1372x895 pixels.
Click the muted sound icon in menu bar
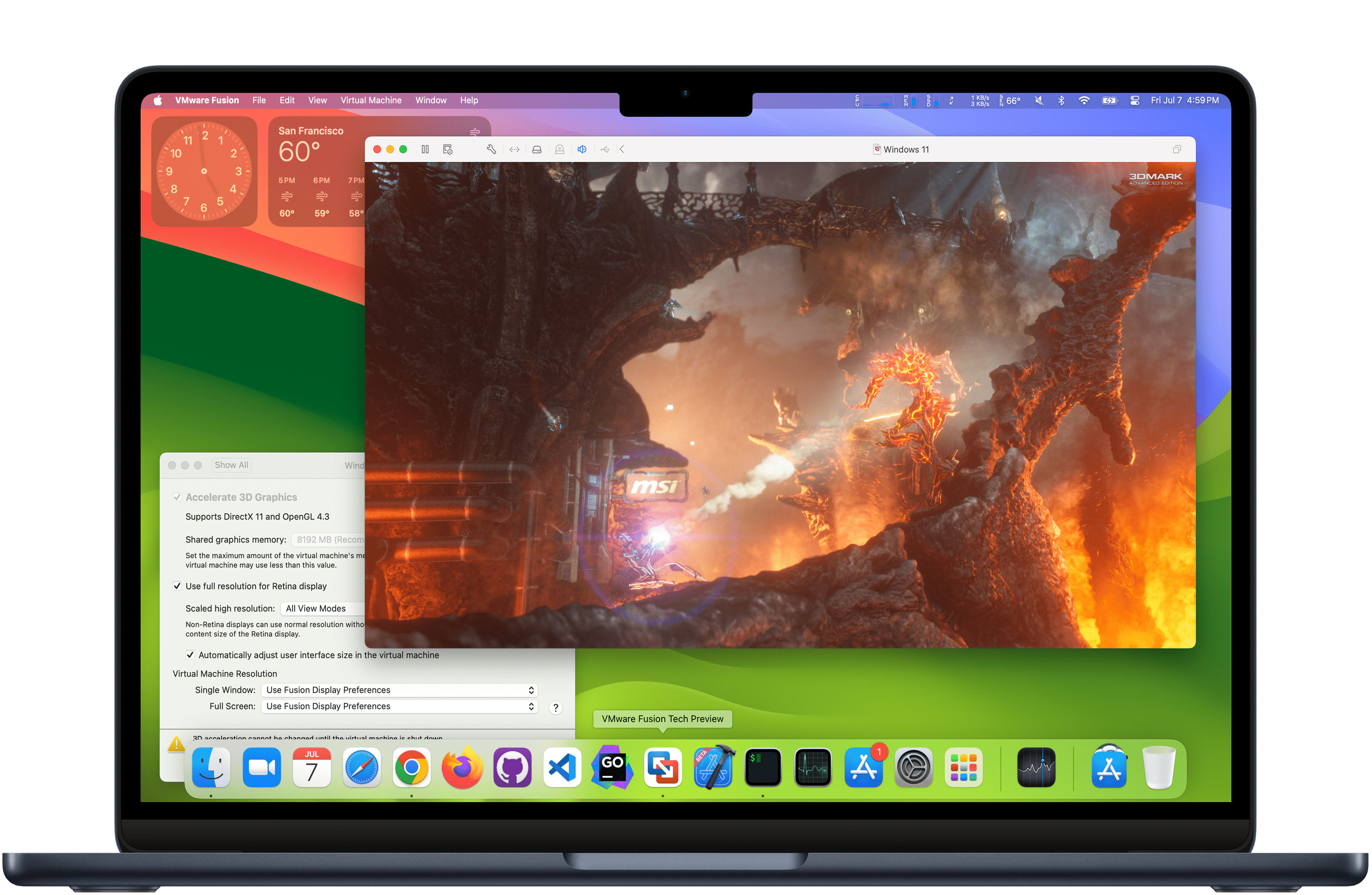pos(1039,100)
